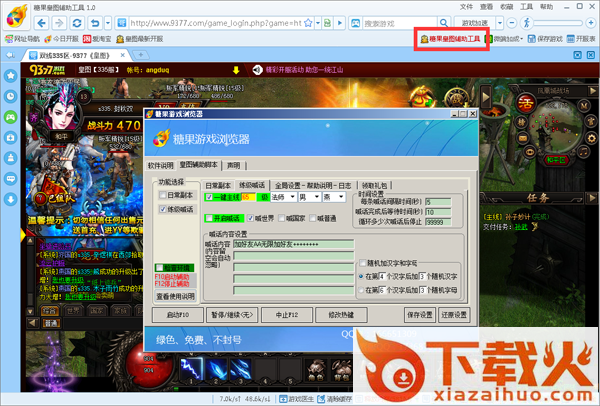600x406 pixels.
Task: Open the 文件 menu
Action: tap(466, 7)
